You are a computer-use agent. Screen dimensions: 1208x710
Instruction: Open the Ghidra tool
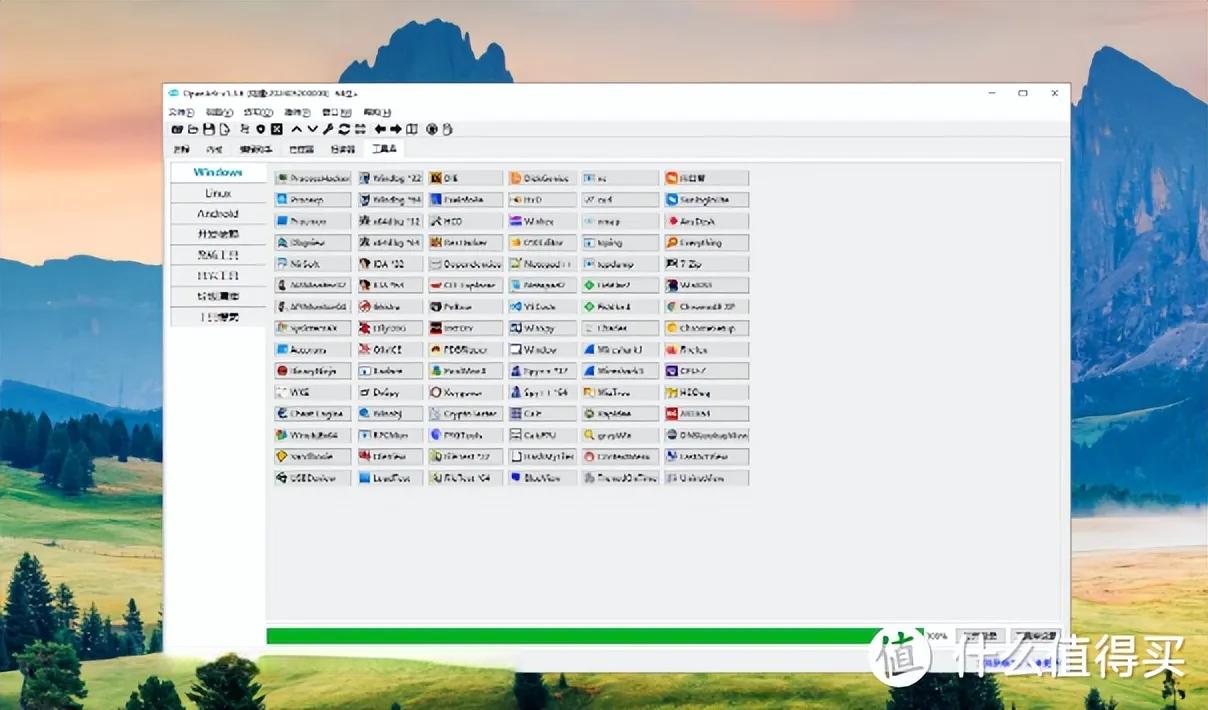tap(390, 307)
